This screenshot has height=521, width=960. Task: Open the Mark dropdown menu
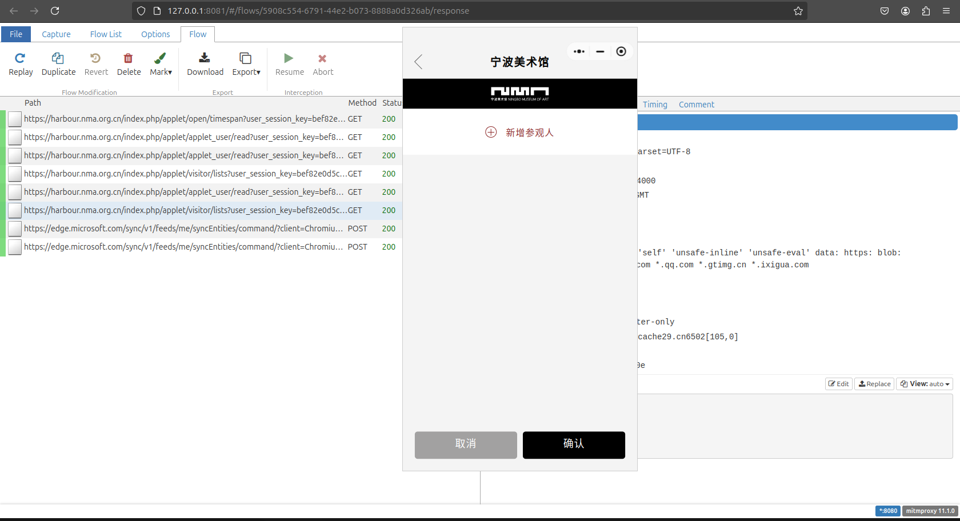tap(160, 64)
